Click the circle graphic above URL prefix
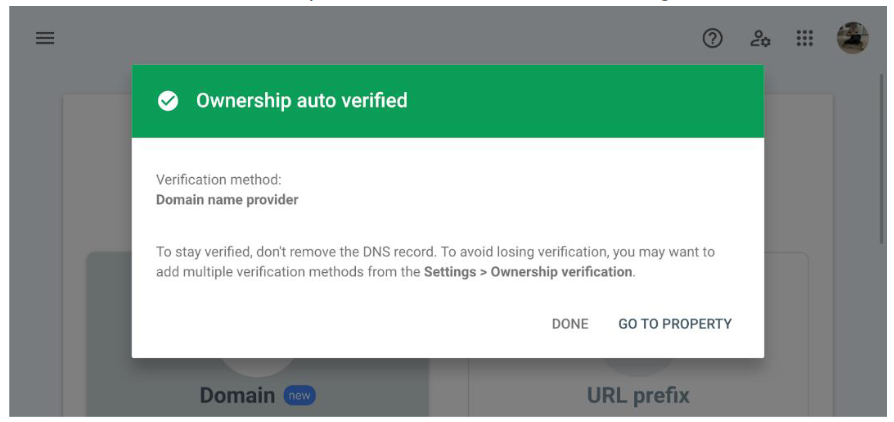This screenshot has height=422, width=894. 639,366
